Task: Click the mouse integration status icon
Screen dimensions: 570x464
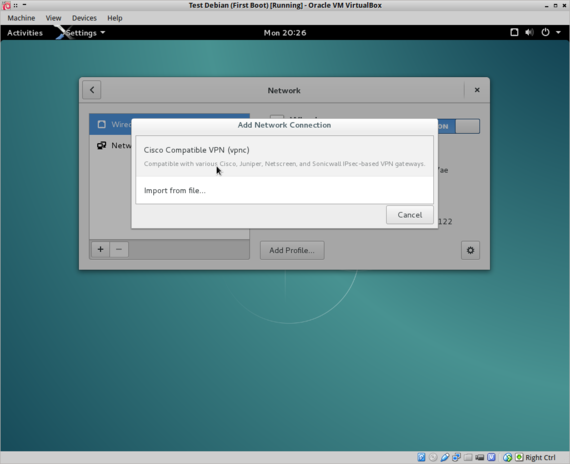Action: pos(507,457)
